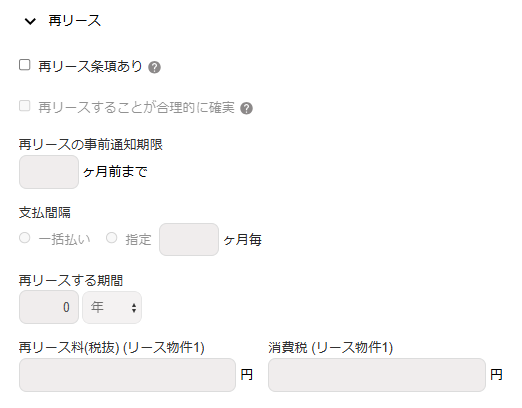Toggle 再リースすることが合理的に確実 checkbox
522x408 pixels.
pyautogui.click(x=25, y=106)
